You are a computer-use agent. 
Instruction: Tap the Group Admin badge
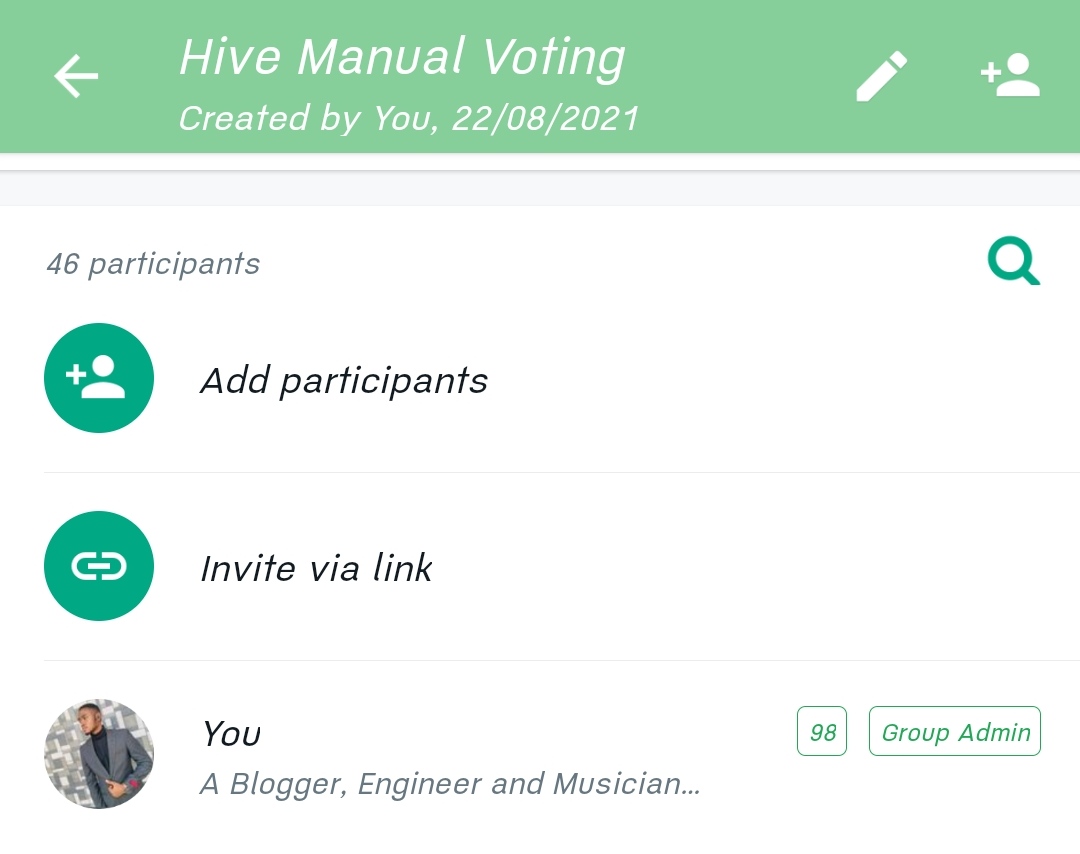pyautogui.click(x=955, y=731)
